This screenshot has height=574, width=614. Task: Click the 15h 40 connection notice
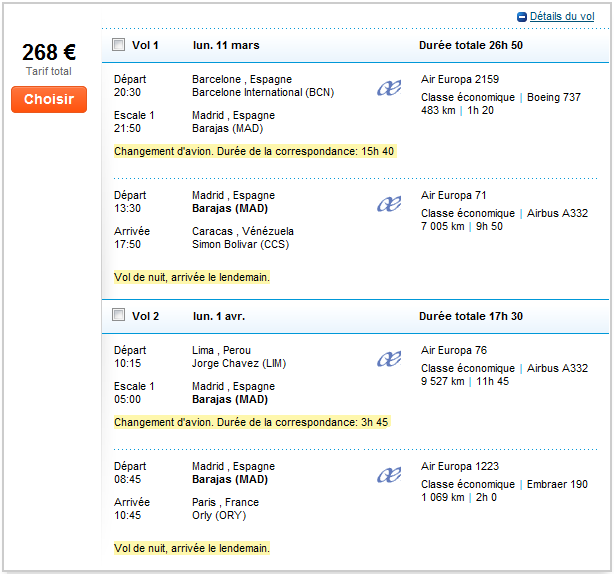pos(254,151)
